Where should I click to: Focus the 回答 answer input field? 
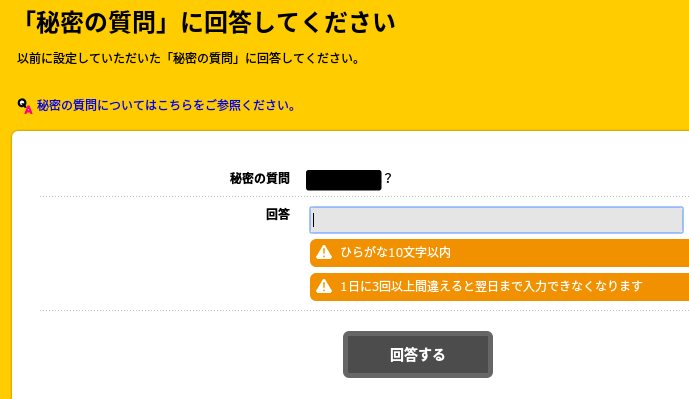pyautogui.click(x=496, y=220)
